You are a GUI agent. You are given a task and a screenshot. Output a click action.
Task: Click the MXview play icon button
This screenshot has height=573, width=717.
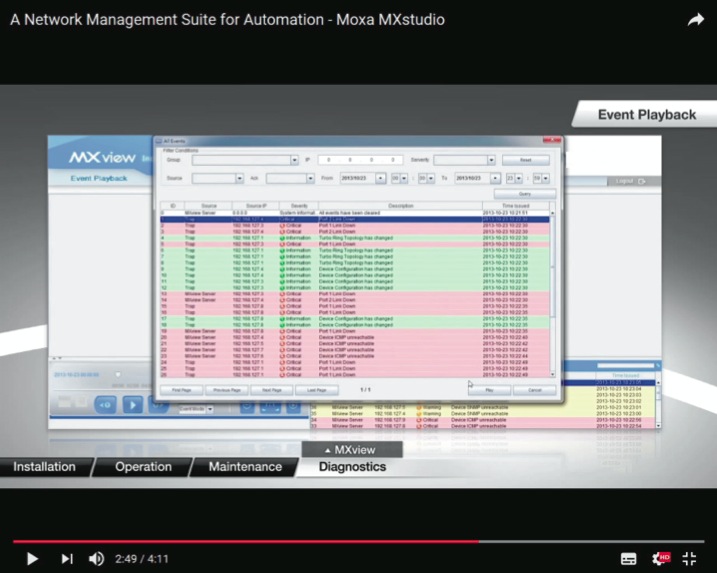[x=133, y=405]
